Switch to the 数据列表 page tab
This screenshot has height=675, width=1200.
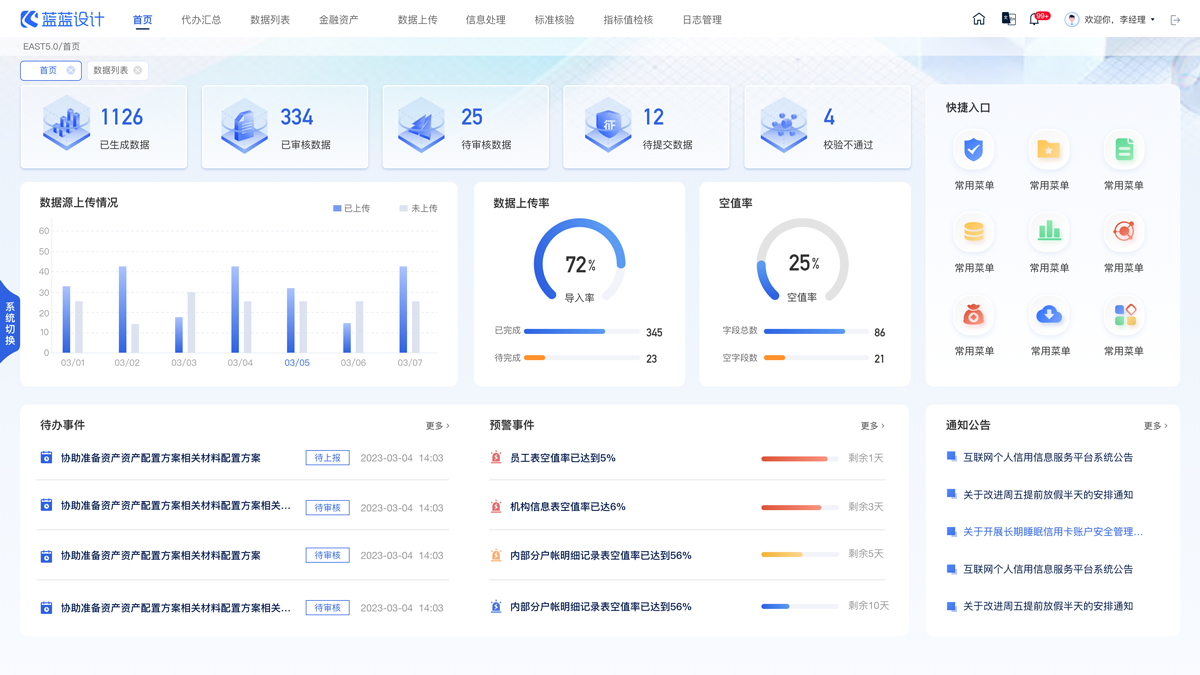pyautogui.click(x=110, y=71)
